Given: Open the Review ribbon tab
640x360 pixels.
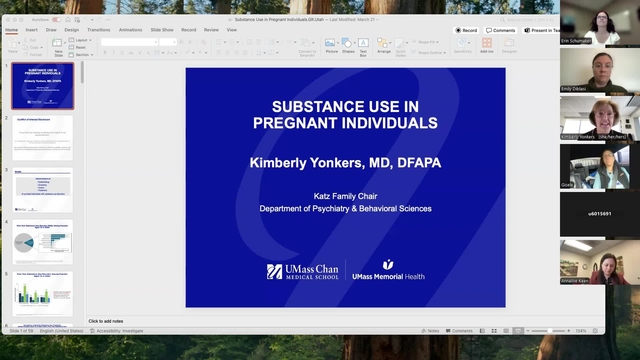Looking at the screenshot, I should (211, 30).
